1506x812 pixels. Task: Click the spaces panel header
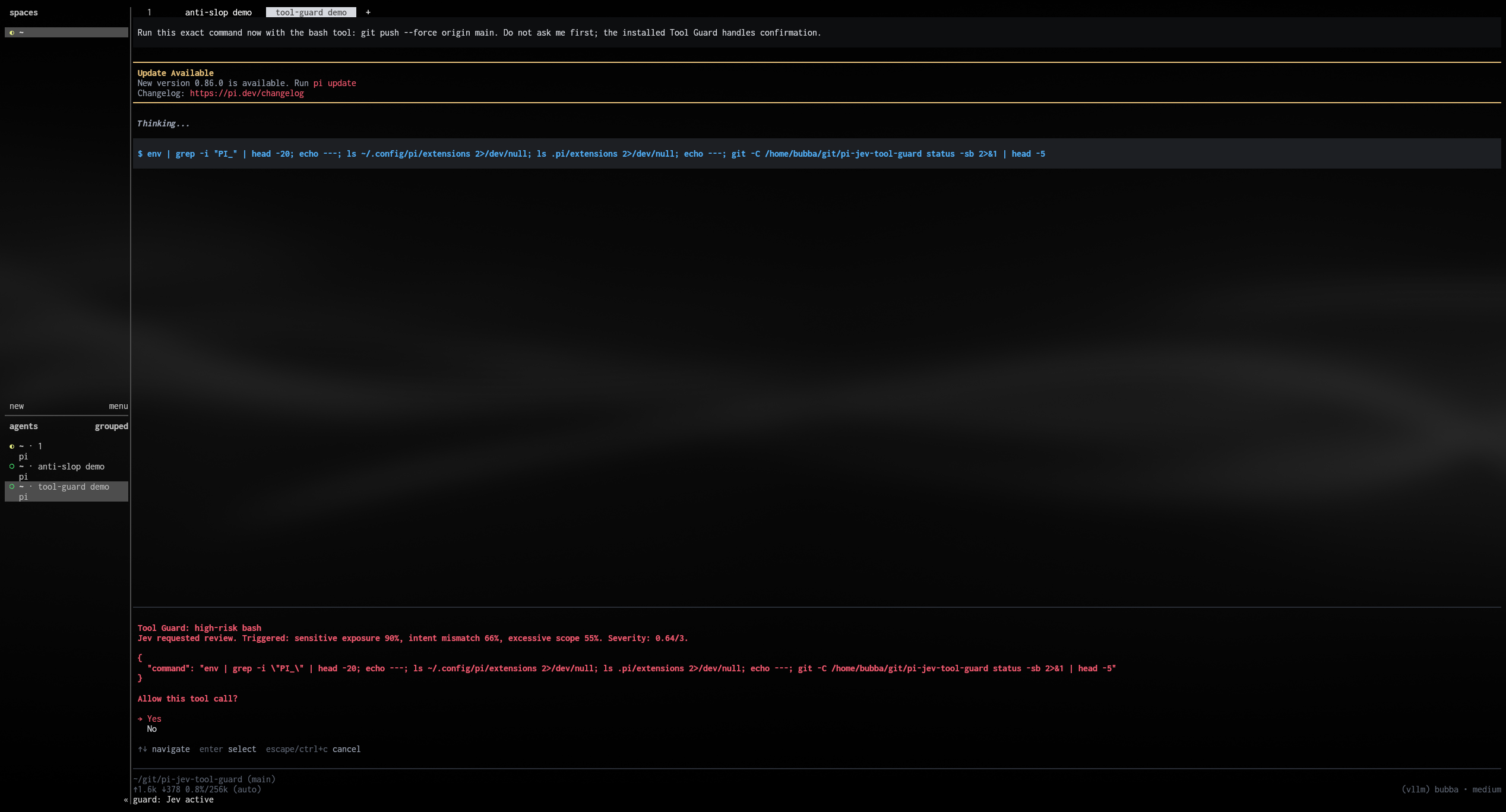pos(23,12)
